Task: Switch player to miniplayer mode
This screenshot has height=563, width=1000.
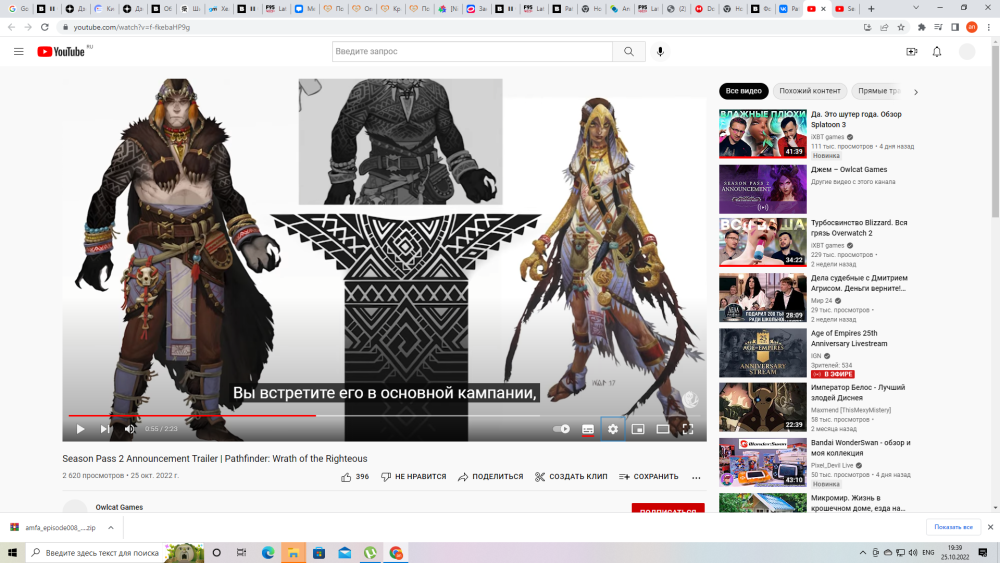Action: pos(638,429)
